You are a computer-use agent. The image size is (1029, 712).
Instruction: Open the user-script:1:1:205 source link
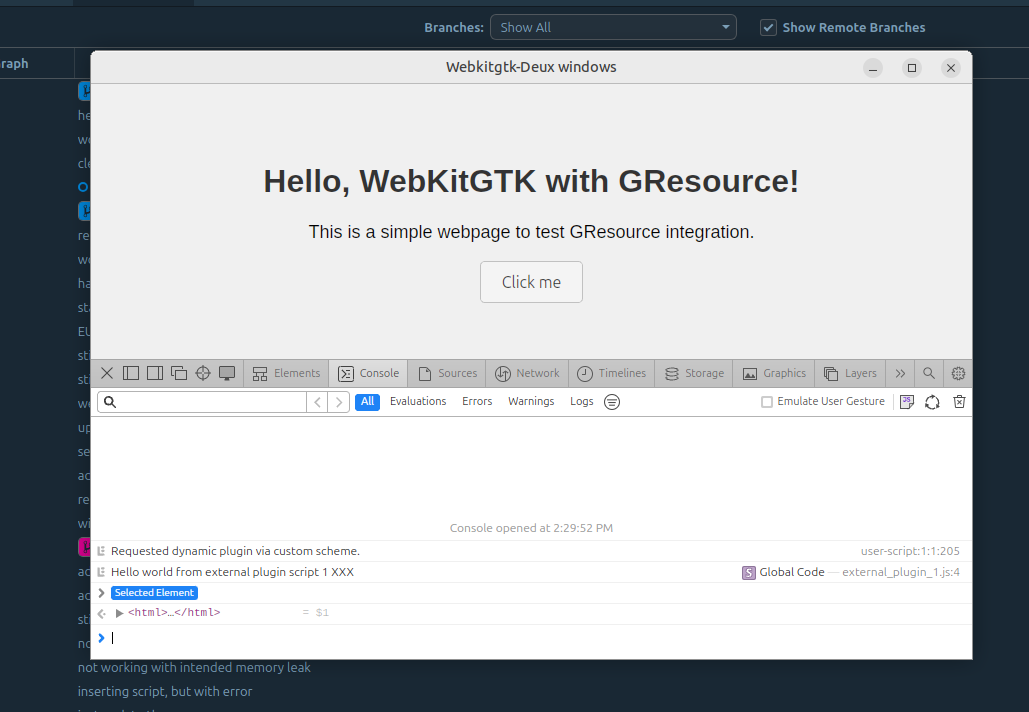point(910,551)
